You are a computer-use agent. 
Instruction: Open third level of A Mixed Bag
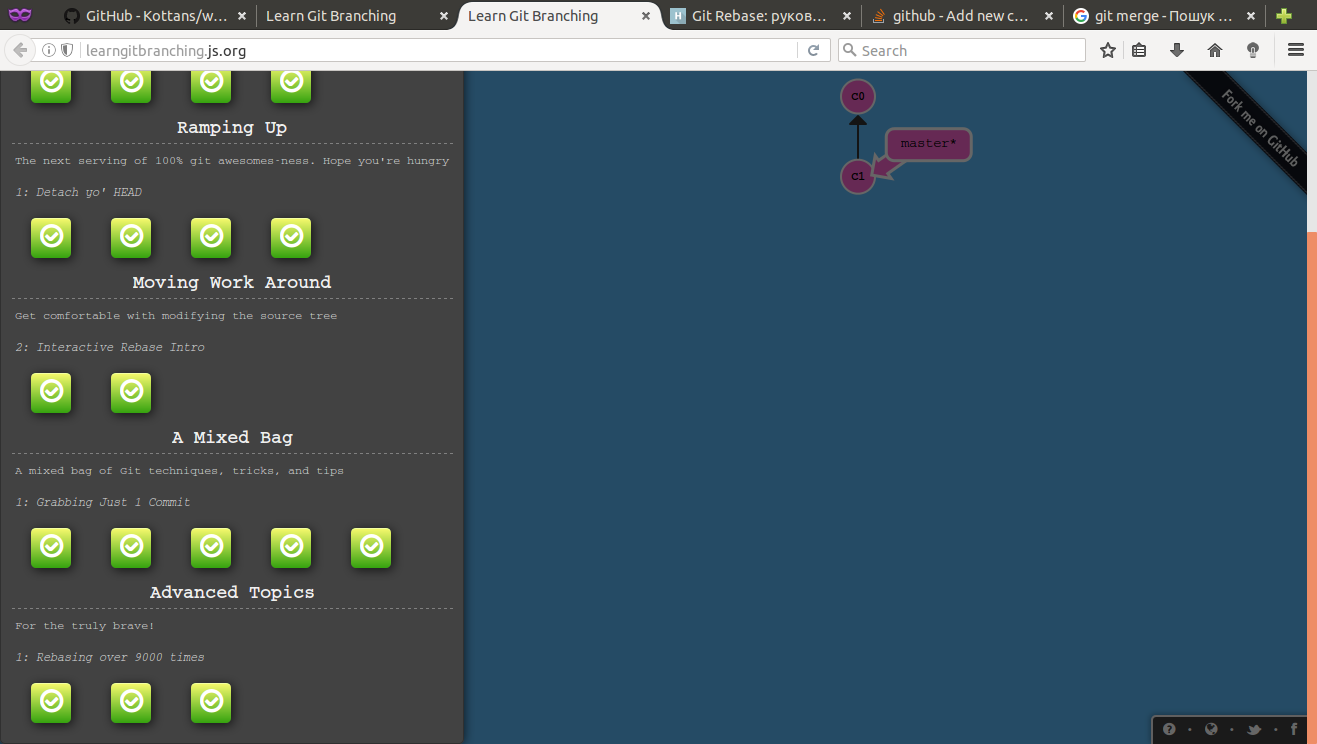point(211,547)
